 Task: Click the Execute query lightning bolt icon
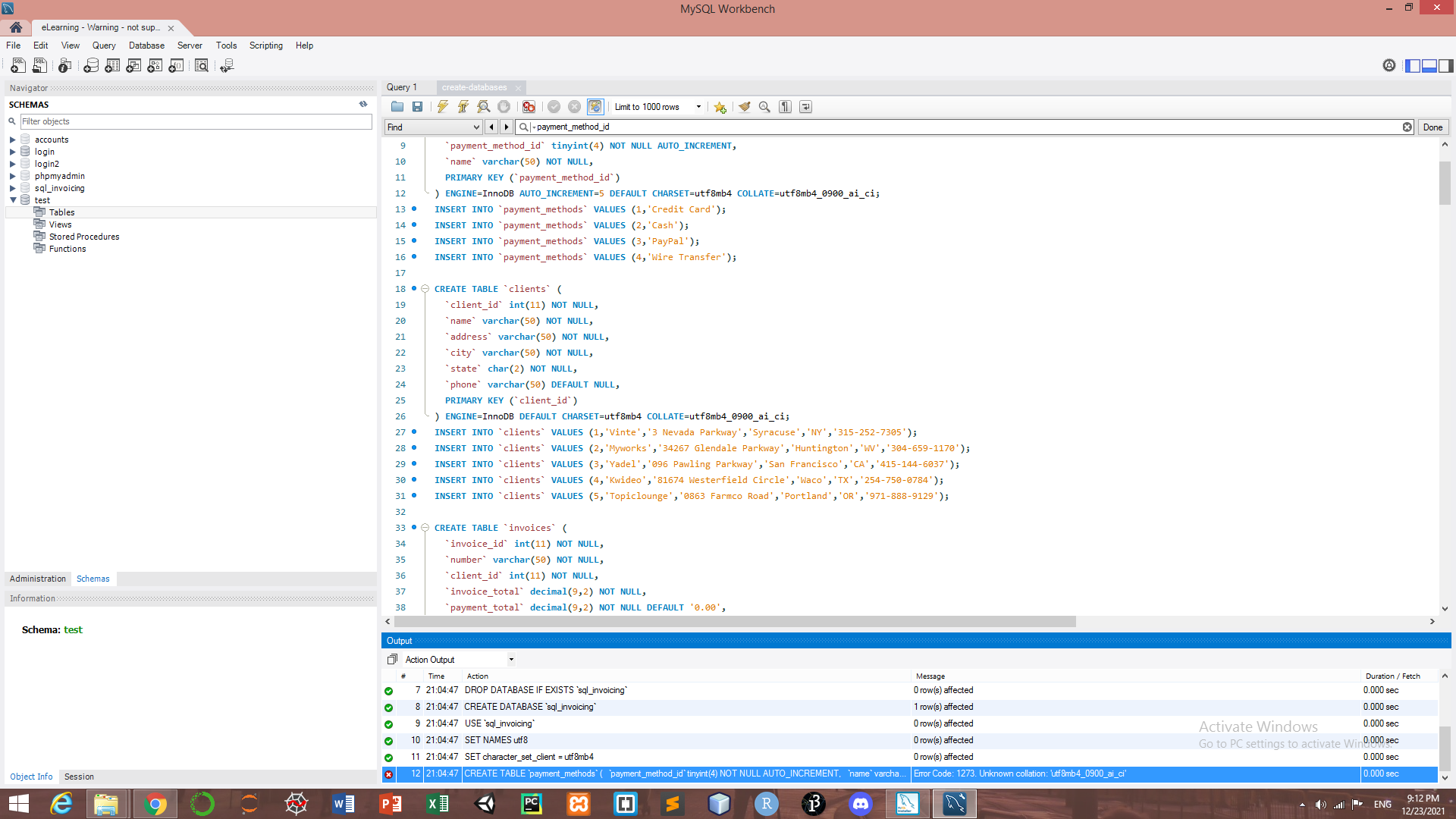click(x=443, y=107)
